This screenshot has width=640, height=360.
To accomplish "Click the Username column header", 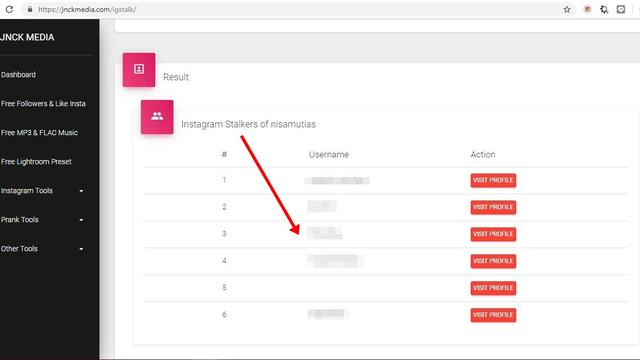I will (329, 155).
